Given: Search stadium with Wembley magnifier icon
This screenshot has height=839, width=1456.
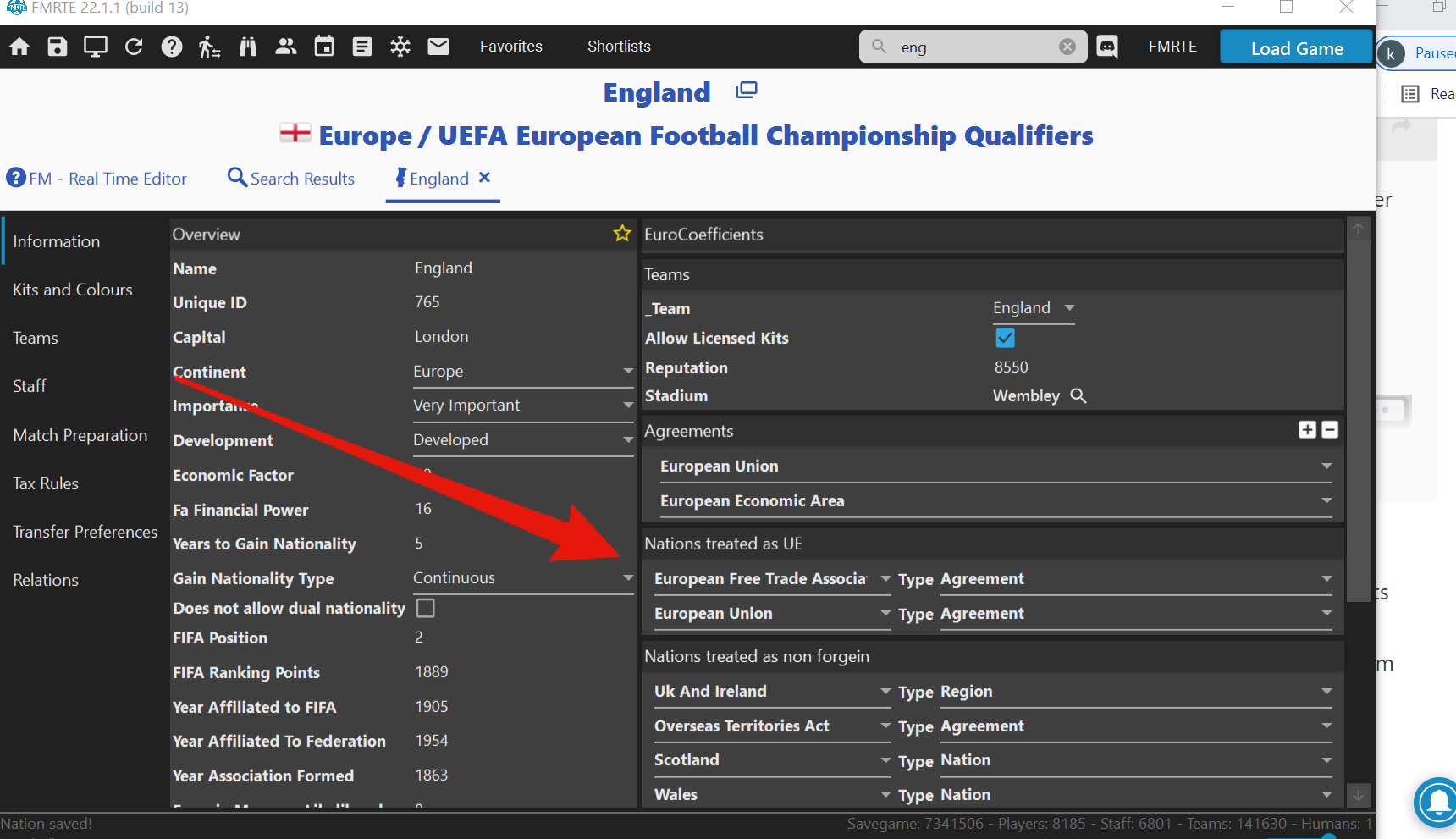Looking at the screenshot, I should click(1078, 395).
